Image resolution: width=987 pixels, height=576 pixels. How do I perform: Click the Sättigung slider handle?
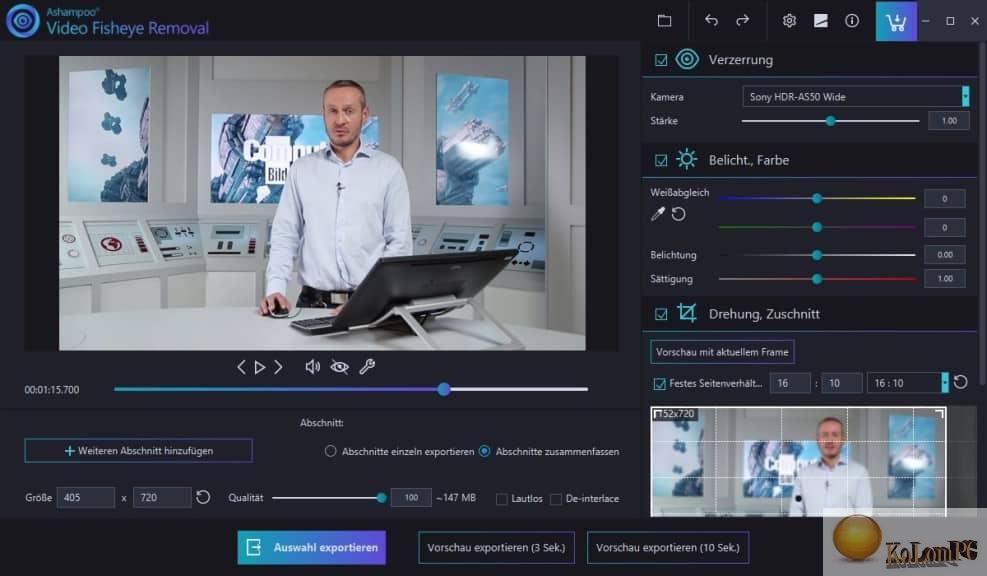pos(817,279)
